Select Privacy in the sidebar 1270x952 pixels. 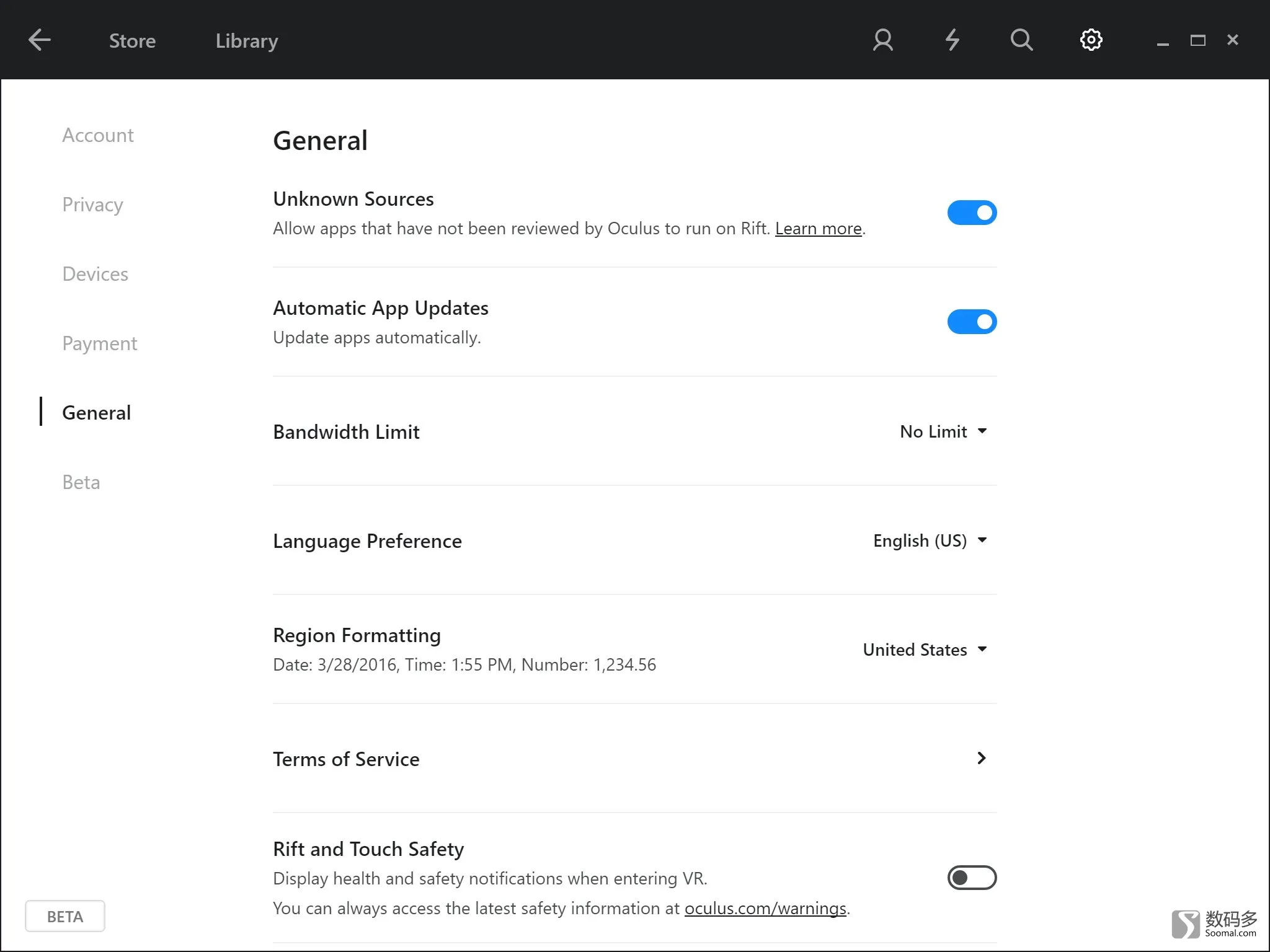92,205
